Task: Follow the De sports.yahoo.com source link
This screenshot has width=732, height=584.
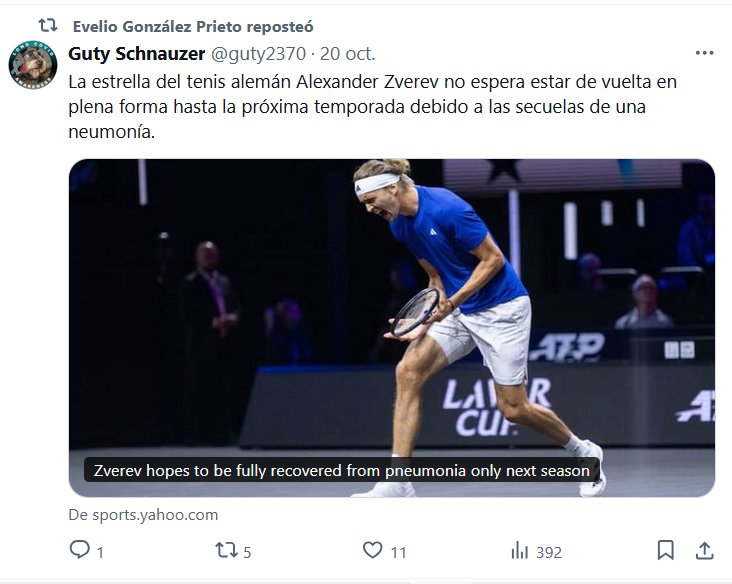Action: (x=143, y=515)
